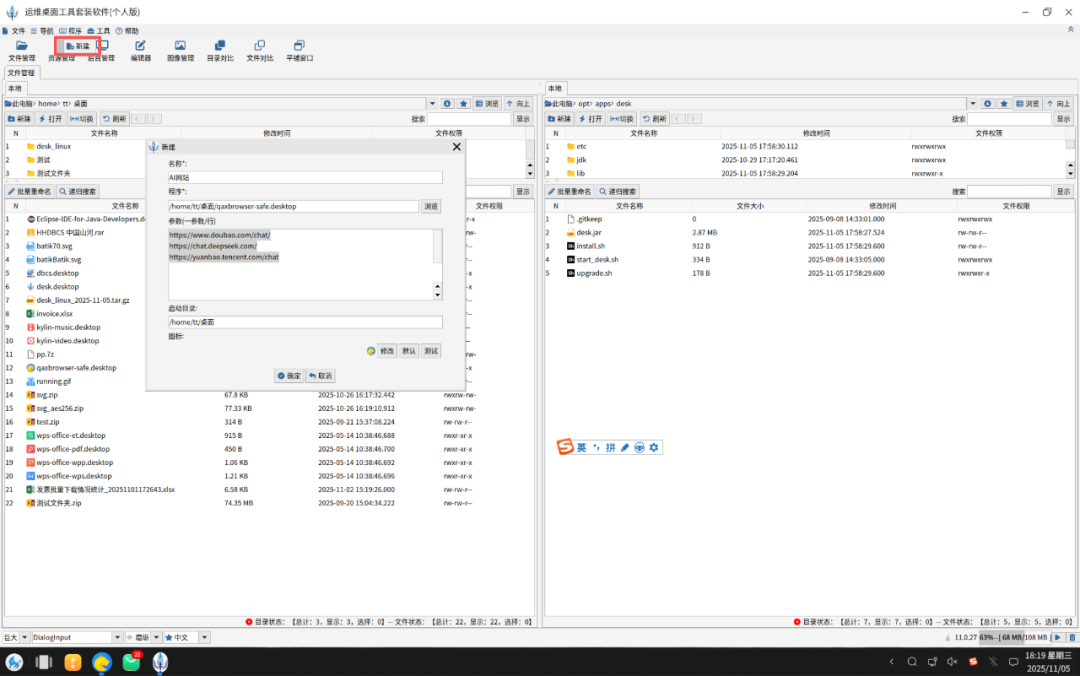This screenshot has width=1080, height=676.
Task: Expand the left pane path history dropdown
Action: (433, 103)
